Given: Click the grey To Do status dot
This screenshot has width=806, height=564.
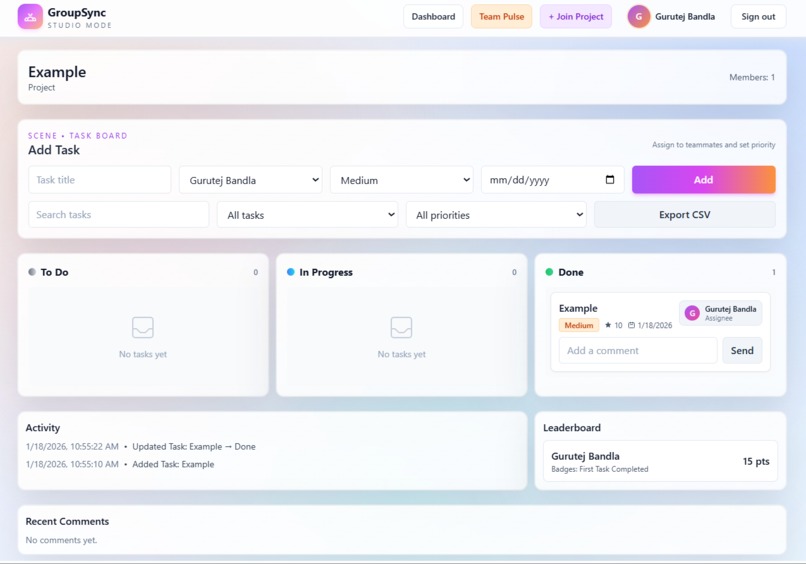Looking at the screenshot, I should click(x=32, y=272).
